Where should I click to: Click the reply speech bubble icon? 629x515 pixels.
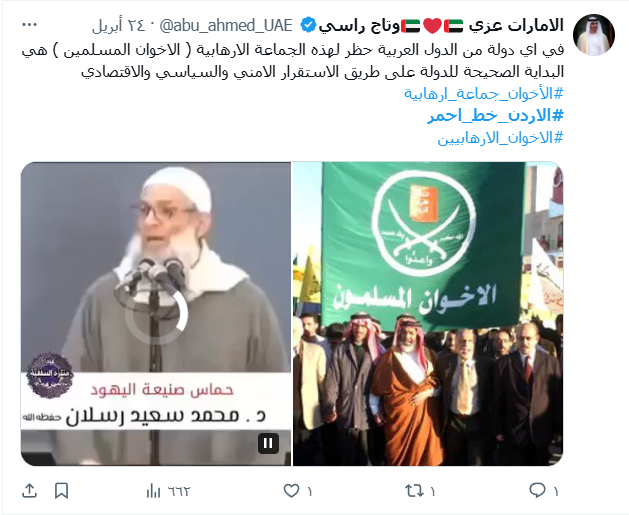click(538, 490)
